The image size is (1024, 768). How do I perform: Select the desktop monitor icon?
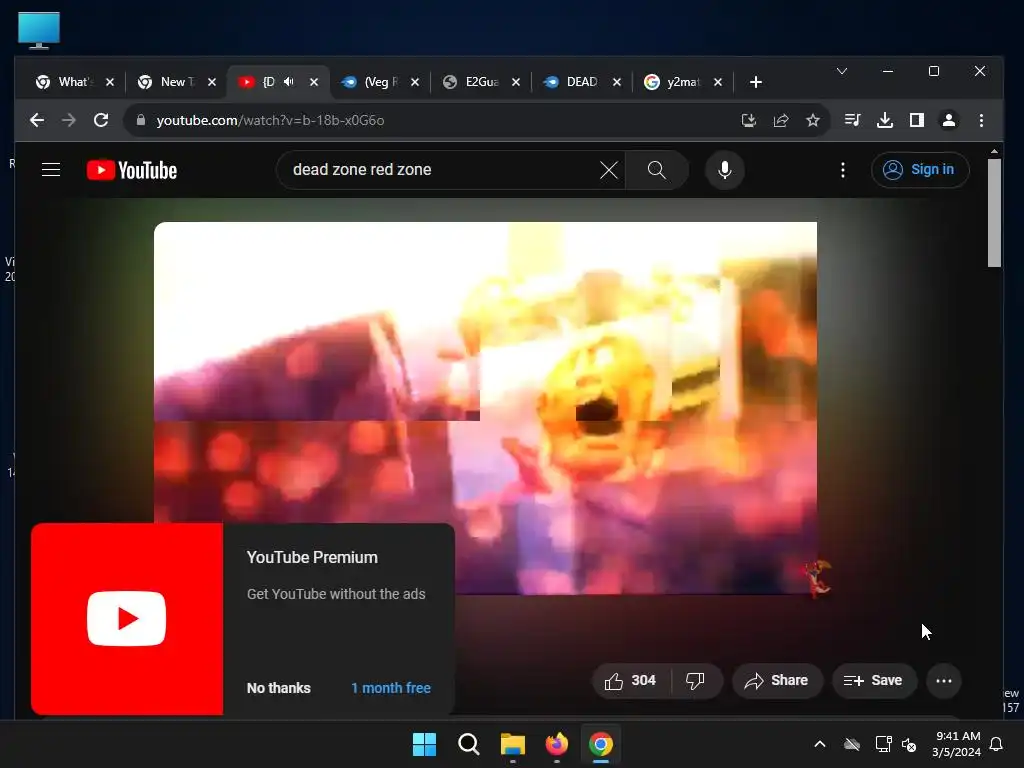(39, 31)
